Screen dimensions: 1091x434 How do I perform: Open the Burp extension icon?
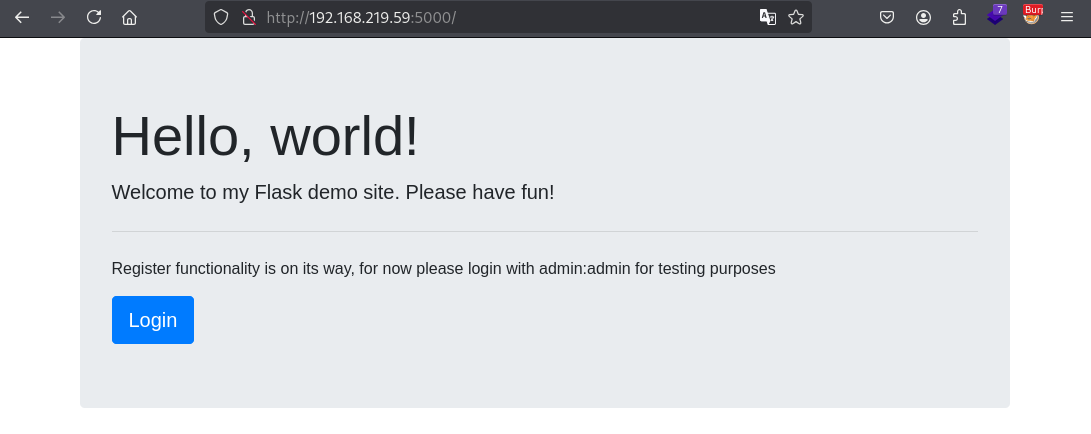pos(1033,15)
